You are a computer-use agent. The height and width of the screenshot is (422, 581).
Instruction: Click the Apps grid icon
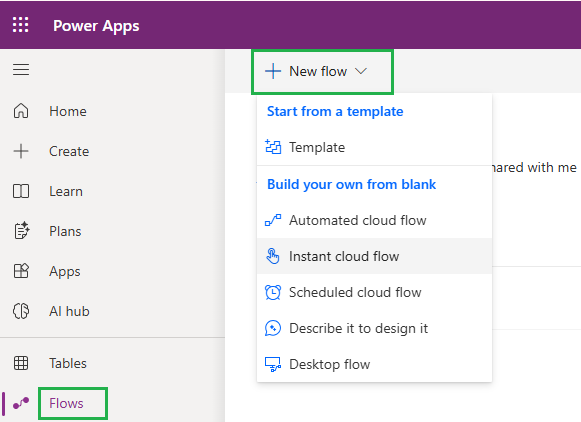21,271
